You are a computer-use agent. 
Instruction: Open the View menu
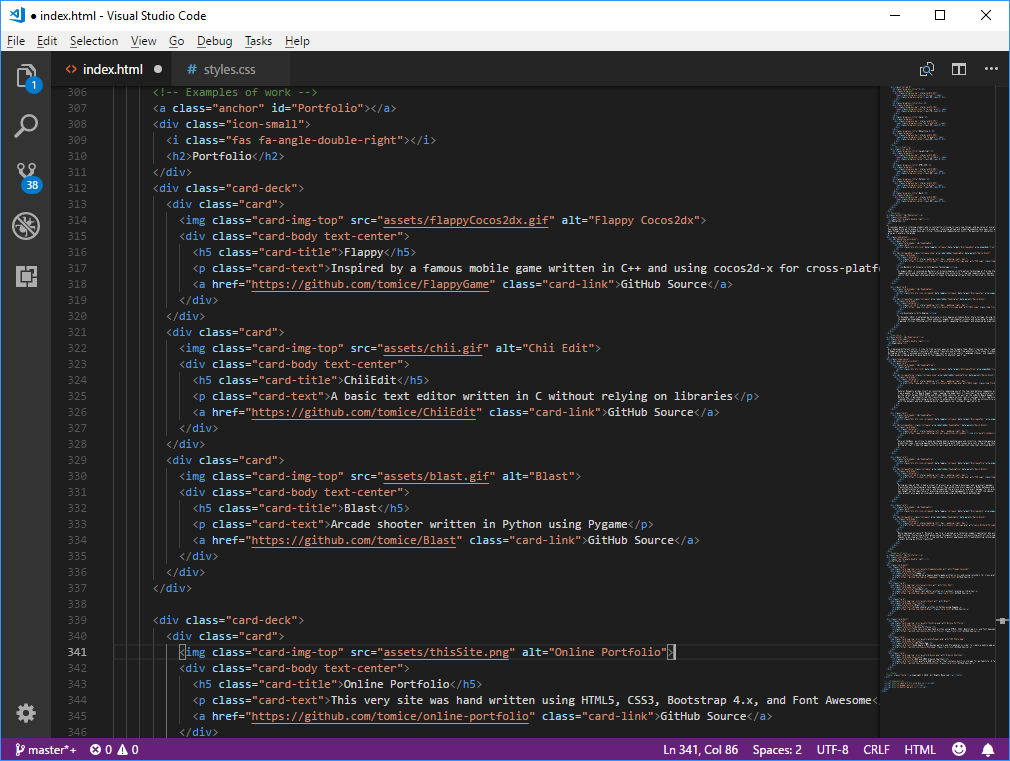coord(144,41)
